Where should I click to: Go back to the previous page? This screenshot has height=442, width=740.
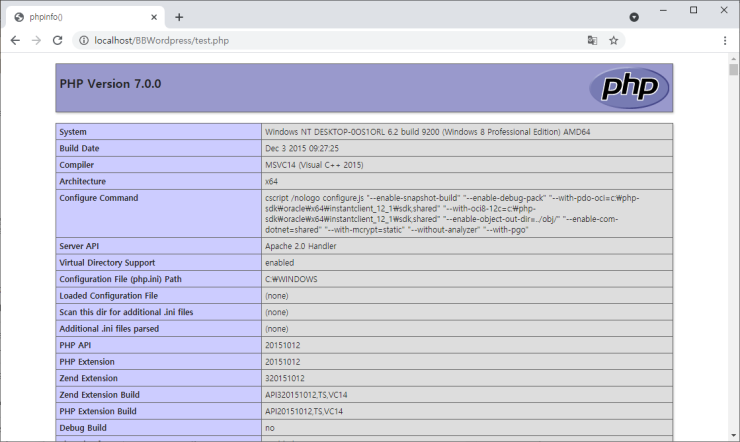15,41
